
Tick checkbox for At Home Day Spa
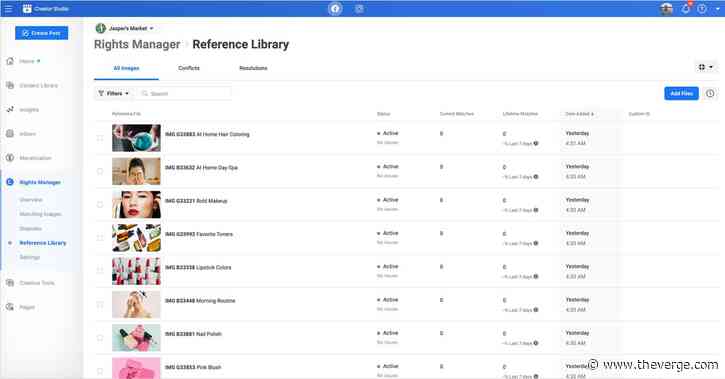(100, 171)
